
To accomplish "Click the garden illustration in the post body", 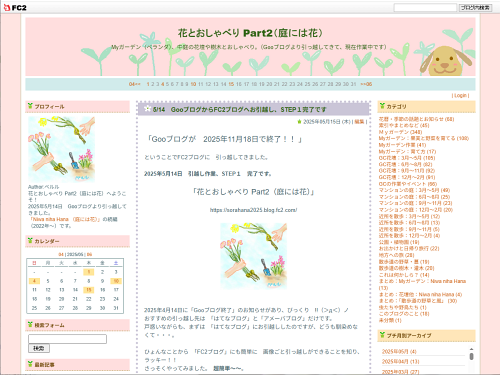I will click(253, 256).
